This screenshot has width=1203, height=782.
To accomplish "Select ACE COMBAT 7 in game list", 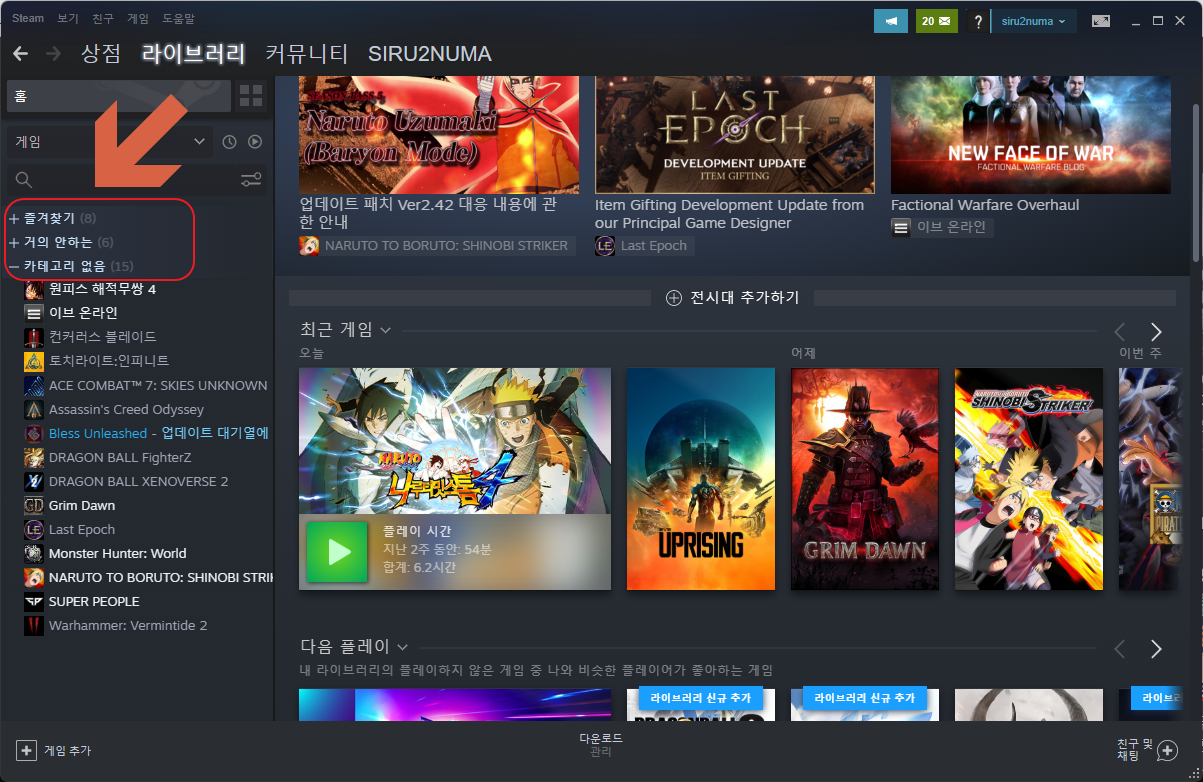I will coord(148,385).
